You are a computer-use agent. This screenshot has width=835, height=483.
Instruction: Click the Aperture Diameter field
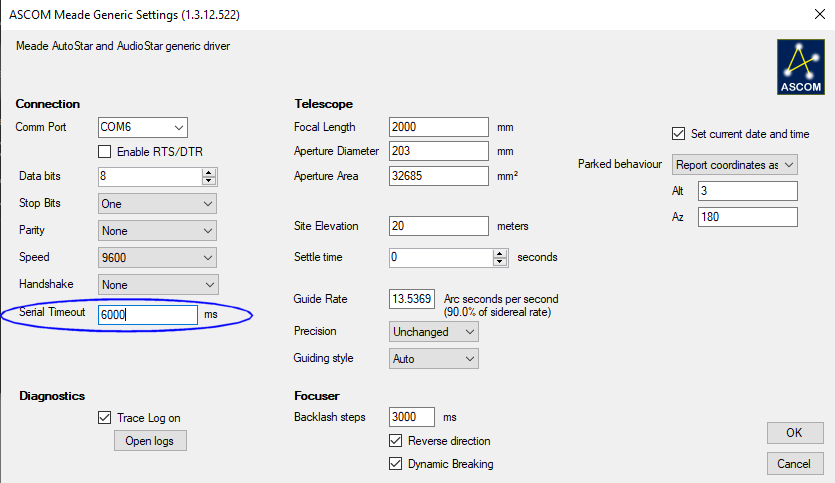439,151
